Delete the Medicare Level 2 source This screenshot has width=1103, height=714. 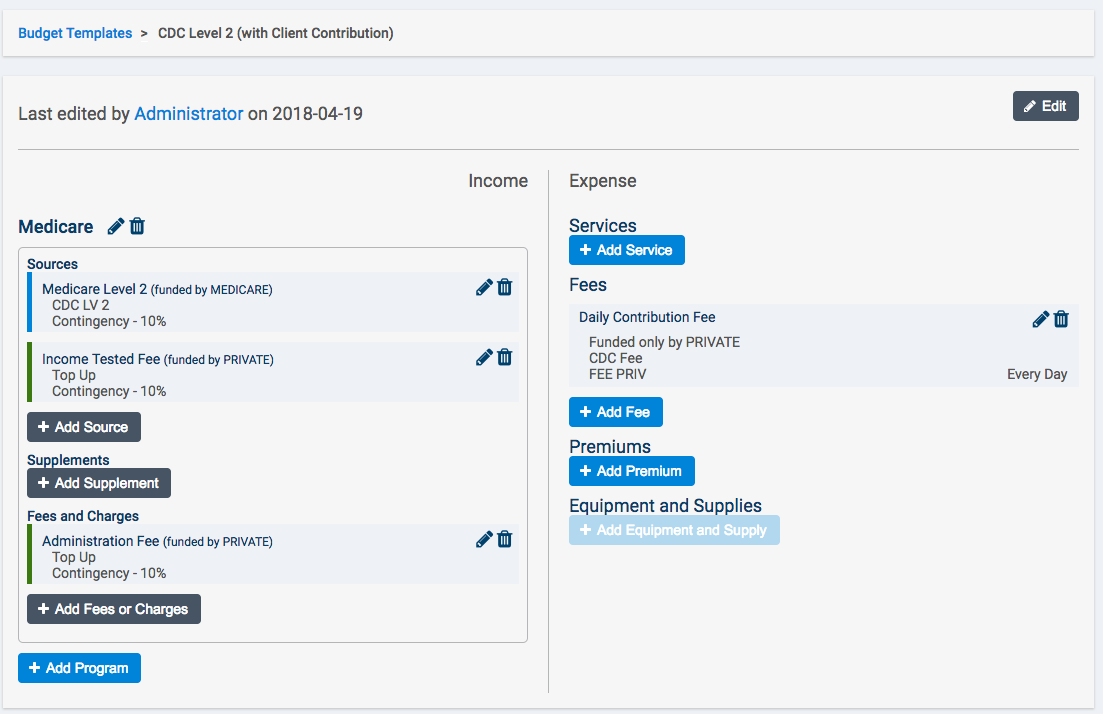(505, 288)
